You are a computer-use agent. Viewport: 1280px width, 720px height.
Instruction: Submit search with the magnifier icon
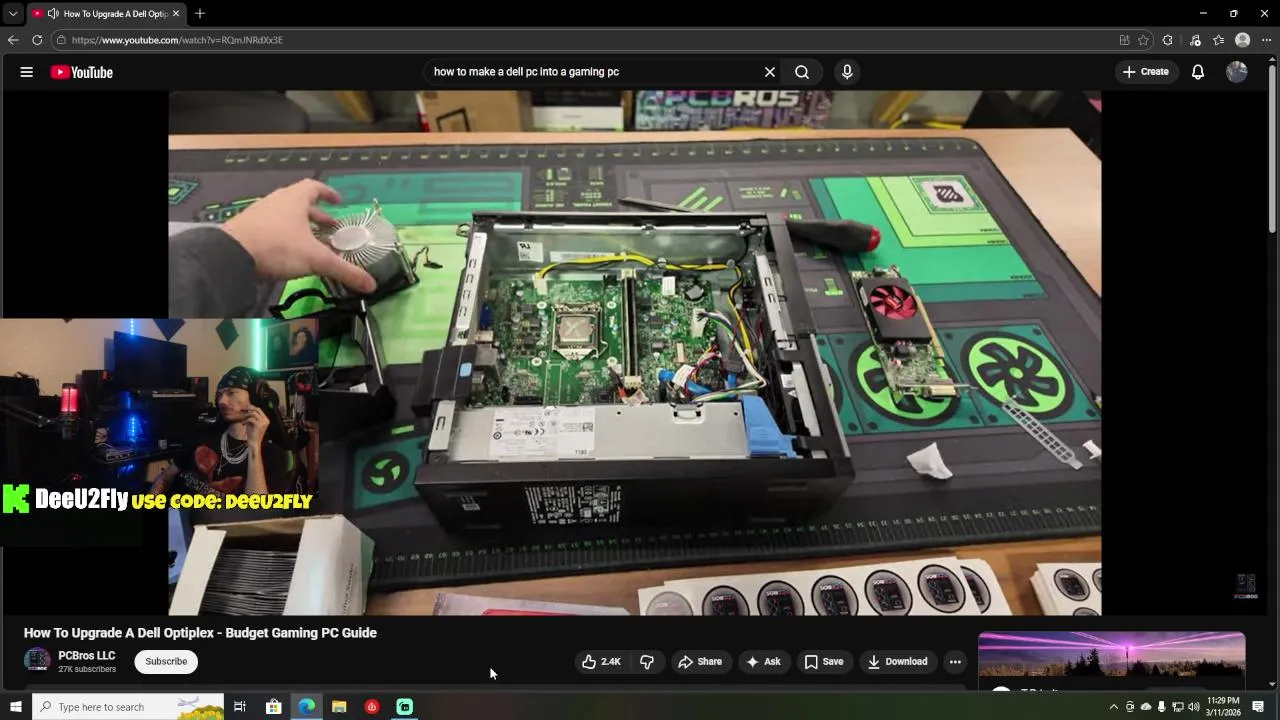click(802, 72)
